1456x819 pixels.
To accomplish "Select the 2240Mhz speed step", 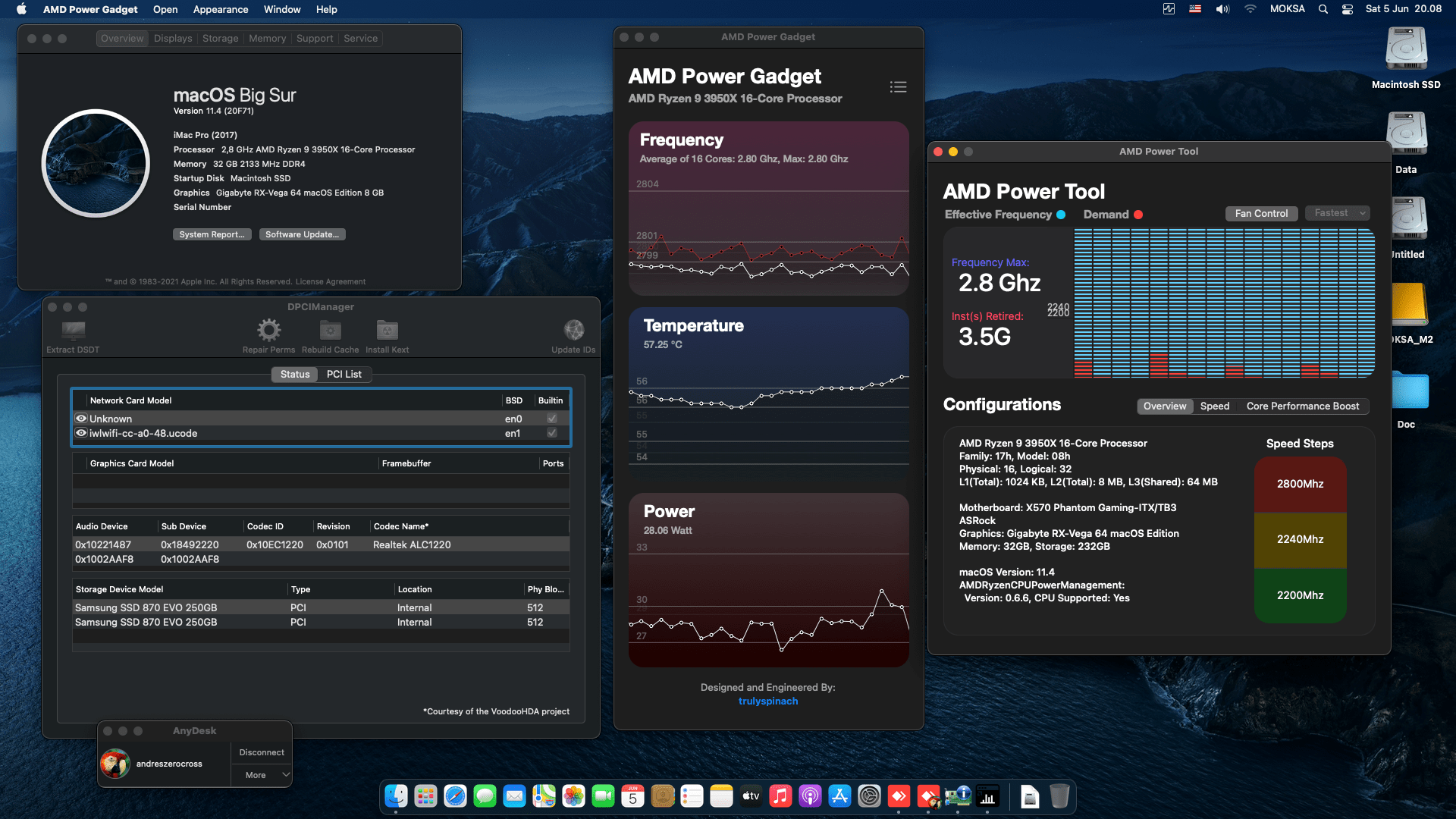I will click(1300, 539).
